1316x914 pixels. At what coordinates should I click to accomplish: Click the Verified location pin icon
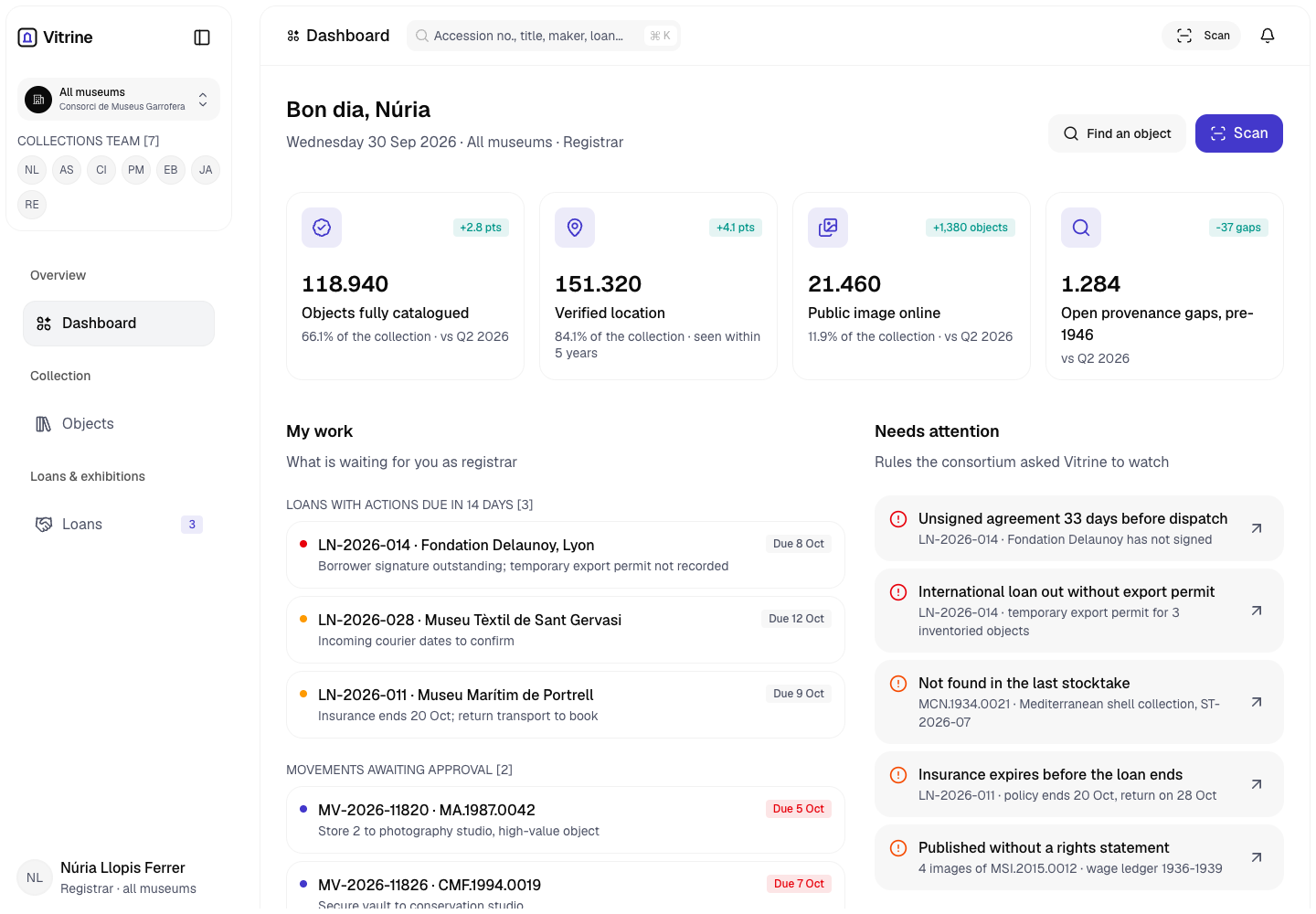point(575,228)
